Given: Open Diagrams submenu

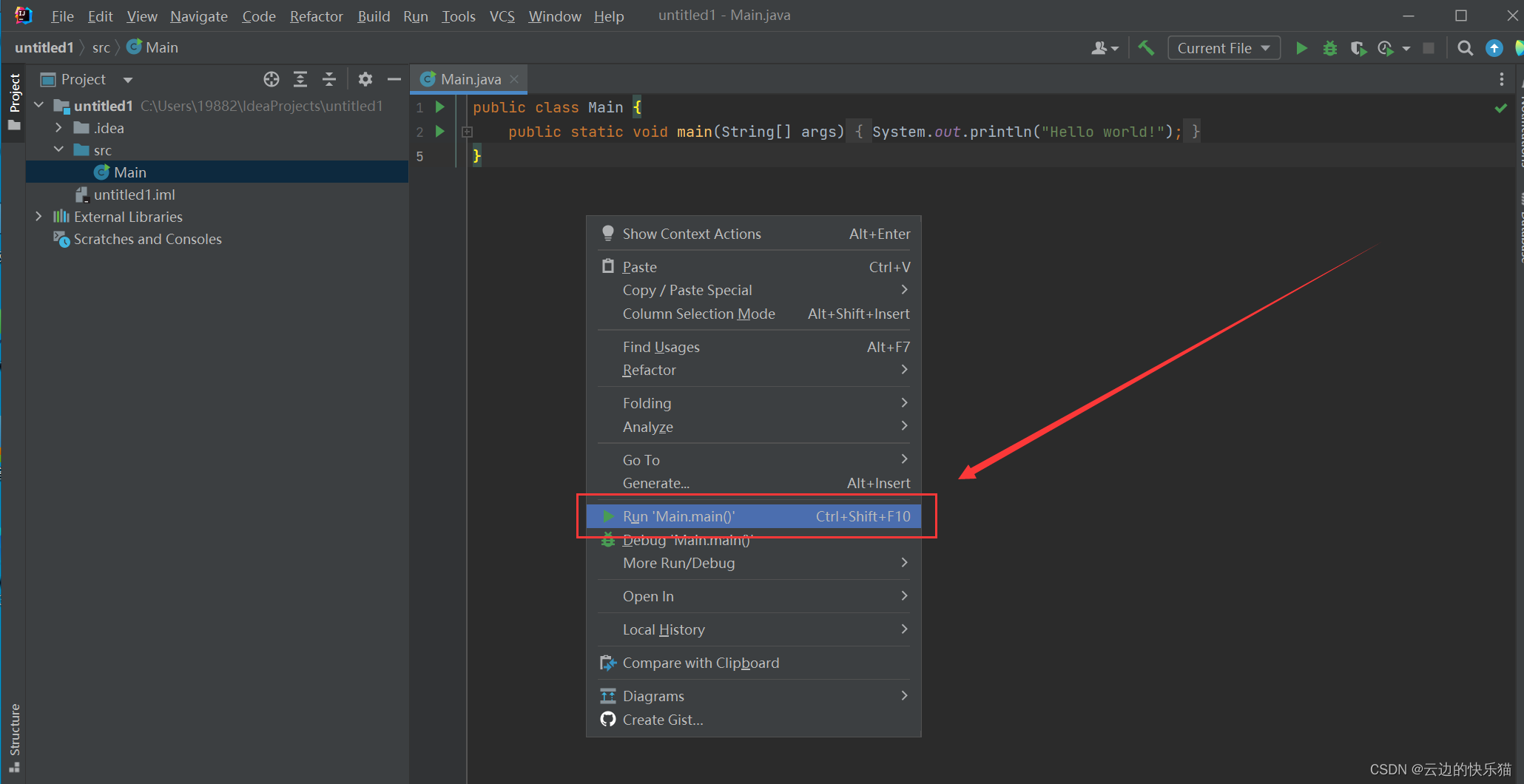Looking at the screenshot, I should click(754, 696).
